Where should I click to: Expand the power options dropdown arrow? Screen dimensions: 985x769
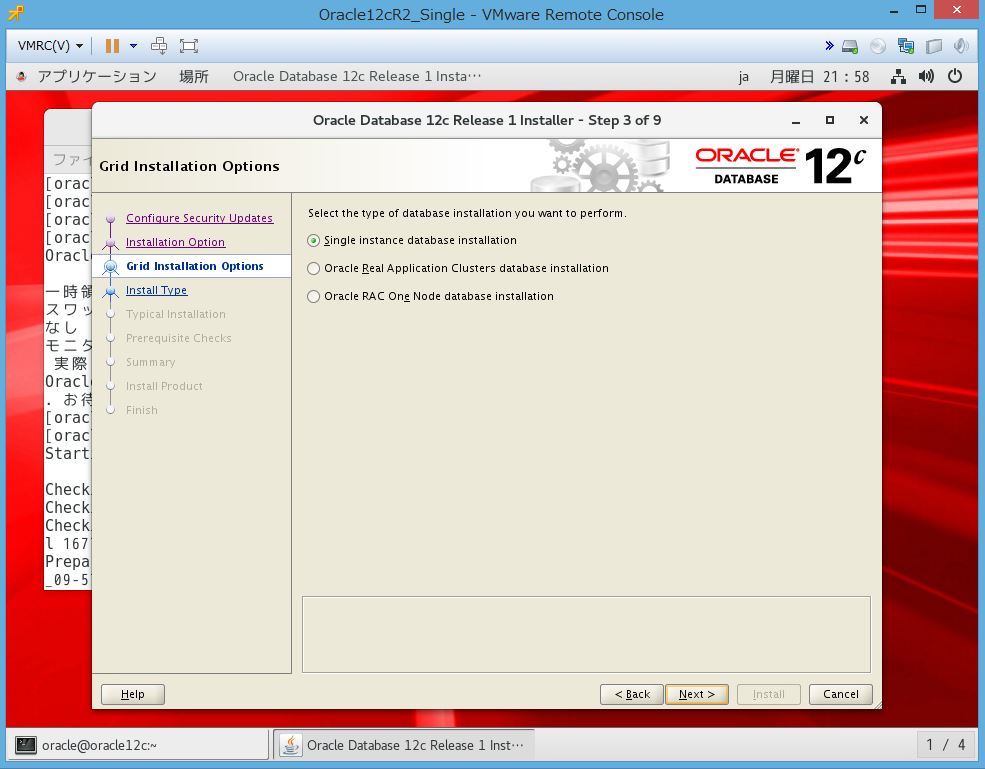133,46
